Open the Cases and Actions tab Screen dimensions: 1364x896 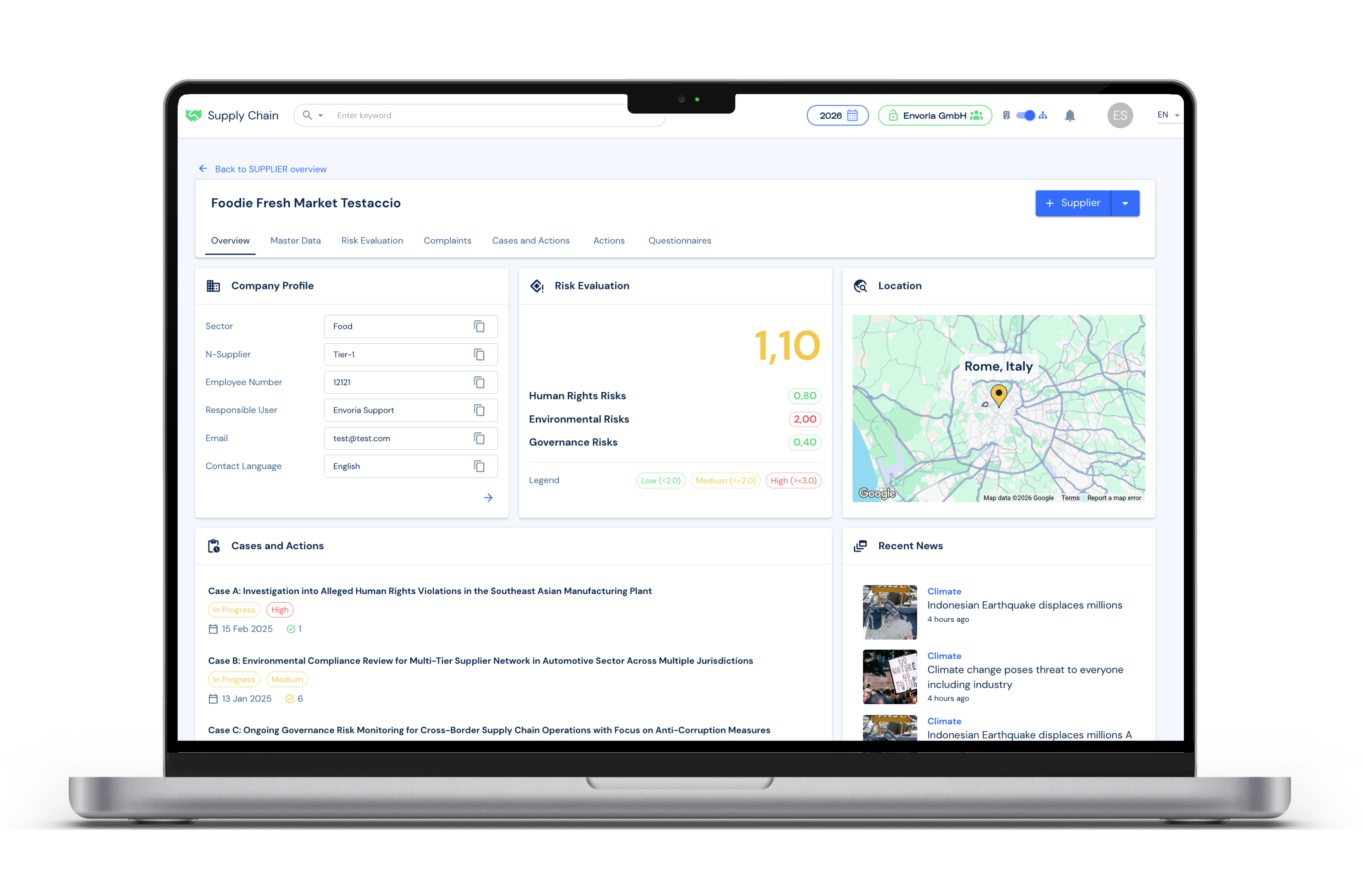click(x=531, y=241)
